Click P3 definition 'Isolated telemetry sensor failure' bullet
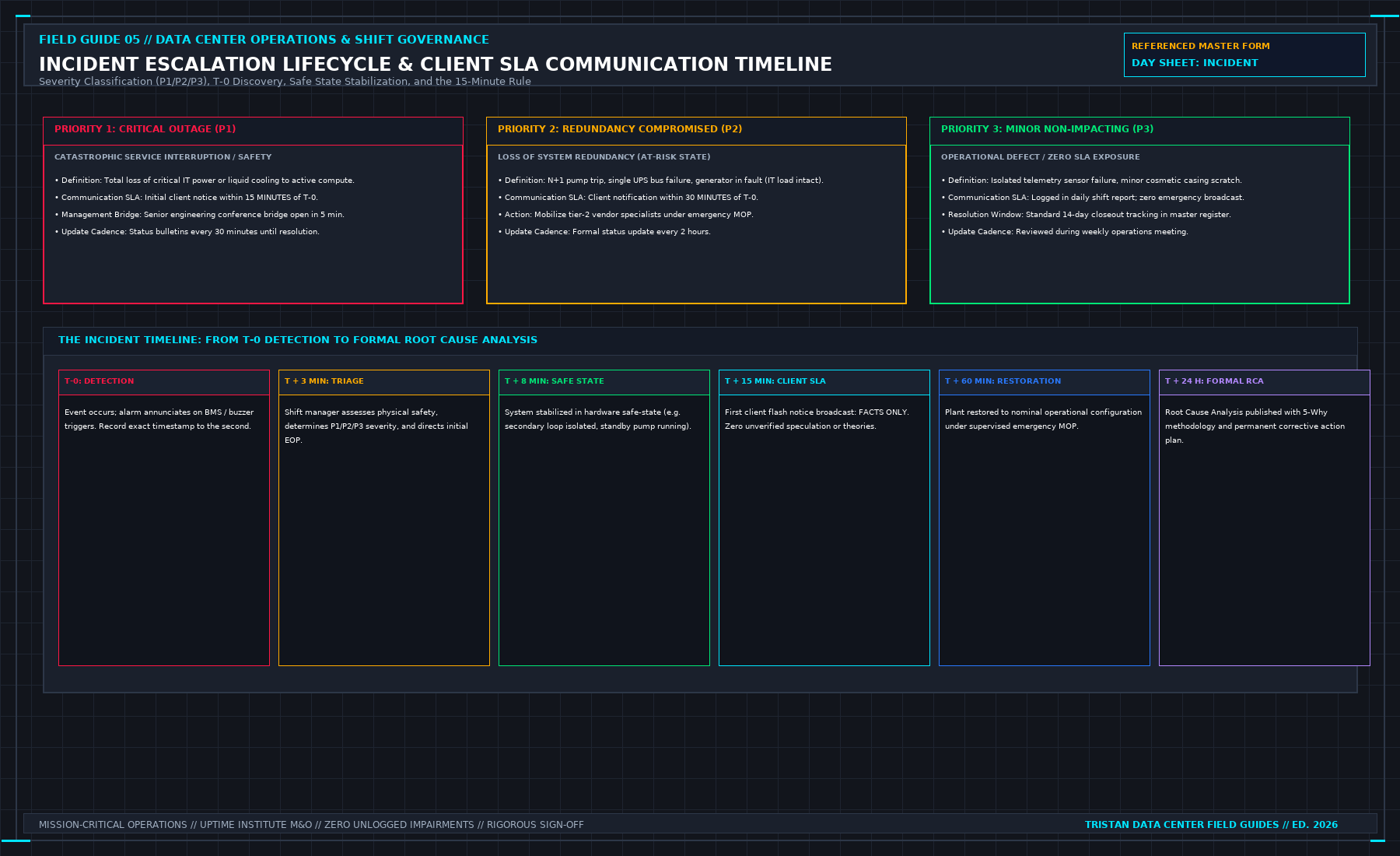This screenshot has height=856, width=1400. 1091,181
